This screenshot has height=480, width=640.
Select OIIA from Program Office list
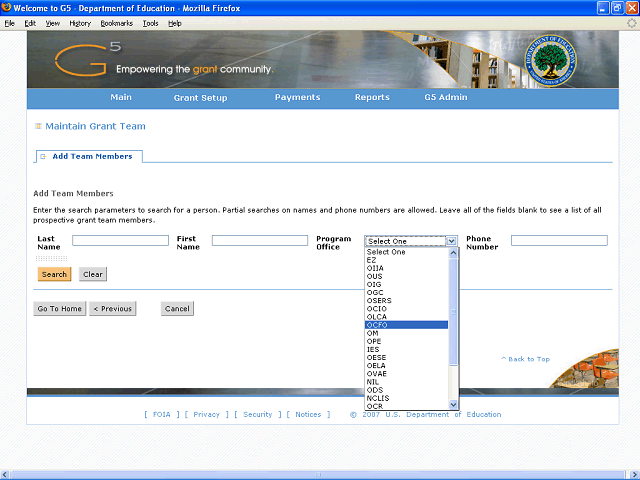point(407,268)
